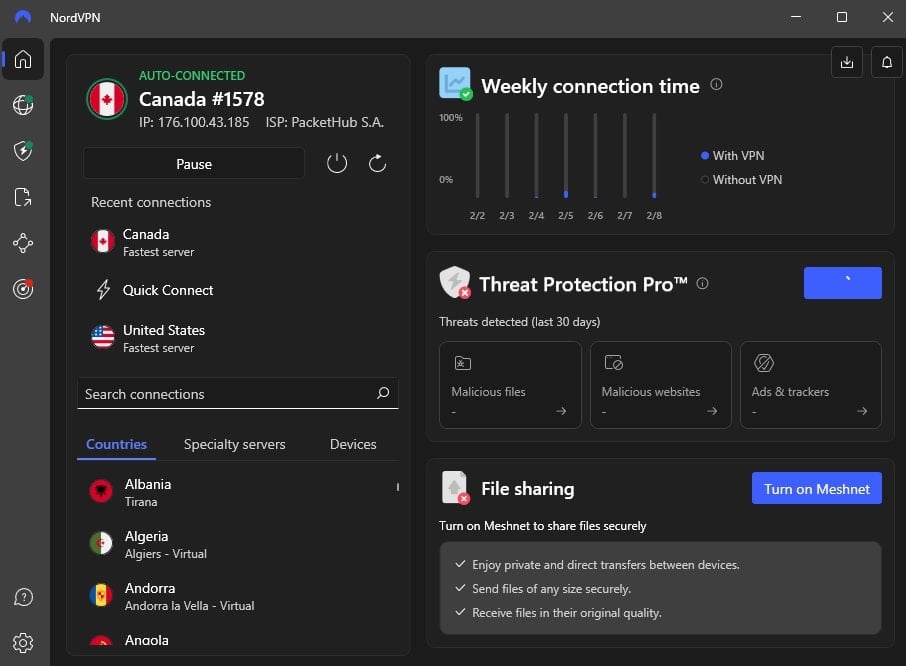Open Threat Protection via the shield sidebar icon
Viewport: 906px width, 666px height.
click(22, 151)
